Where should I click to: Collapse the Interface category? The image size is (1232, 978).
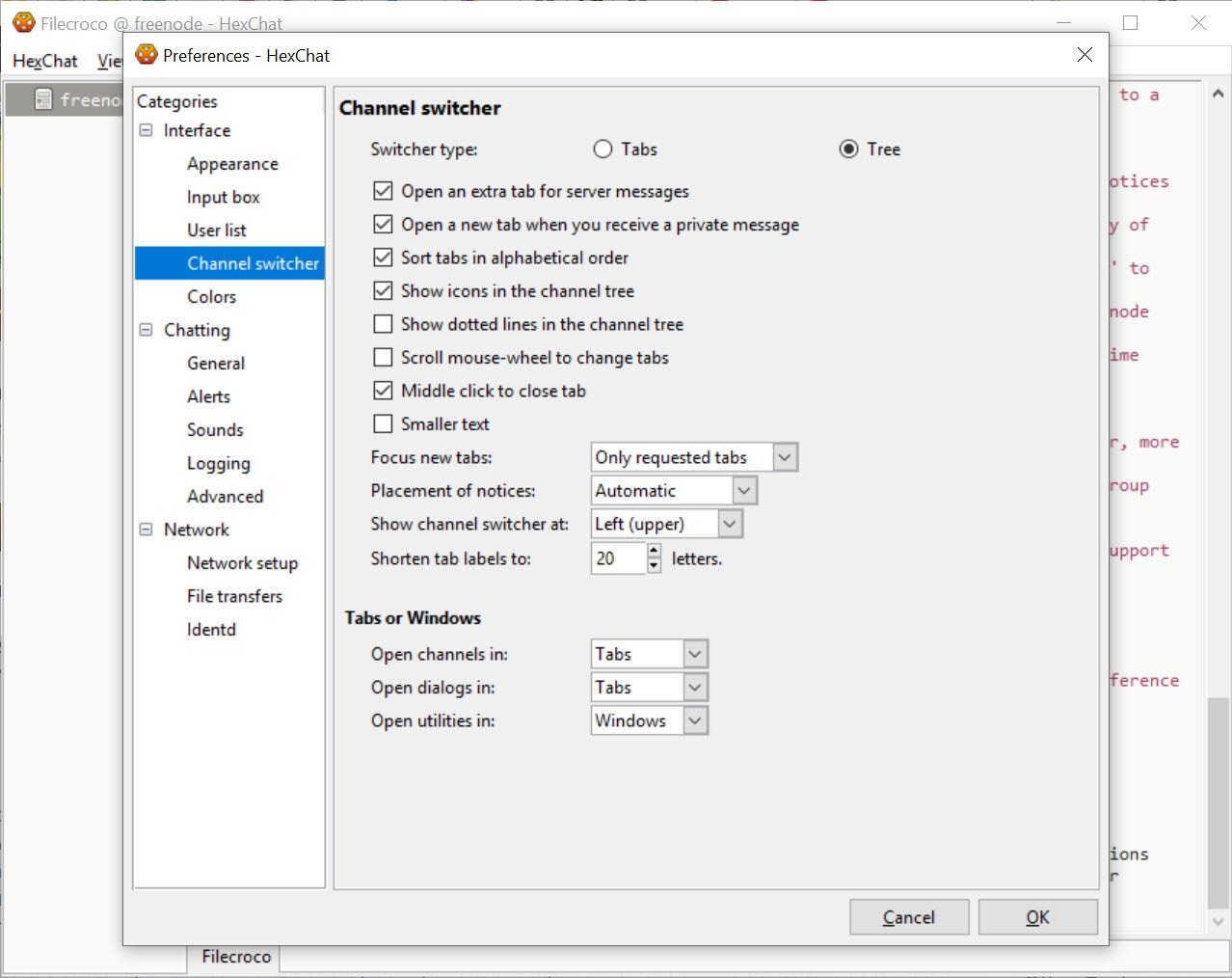coord(146,130)
